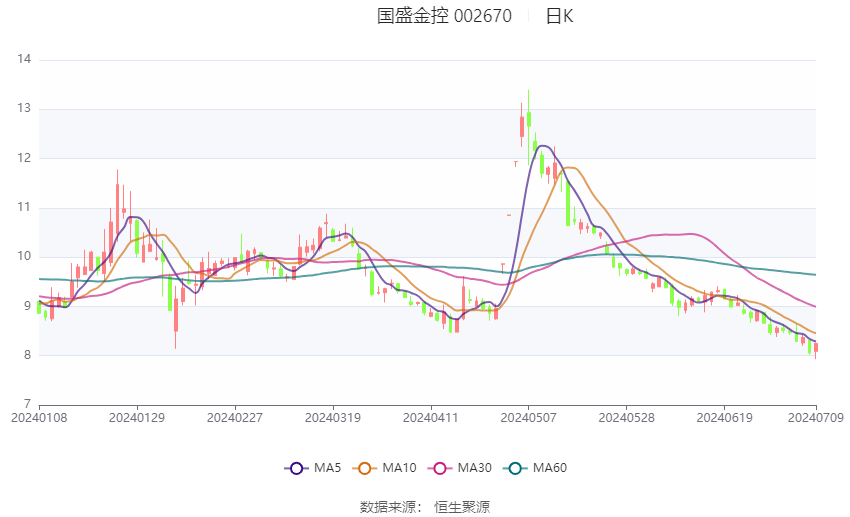
Task: Toggle the MA30 line legend
Action: pos(460,468)
